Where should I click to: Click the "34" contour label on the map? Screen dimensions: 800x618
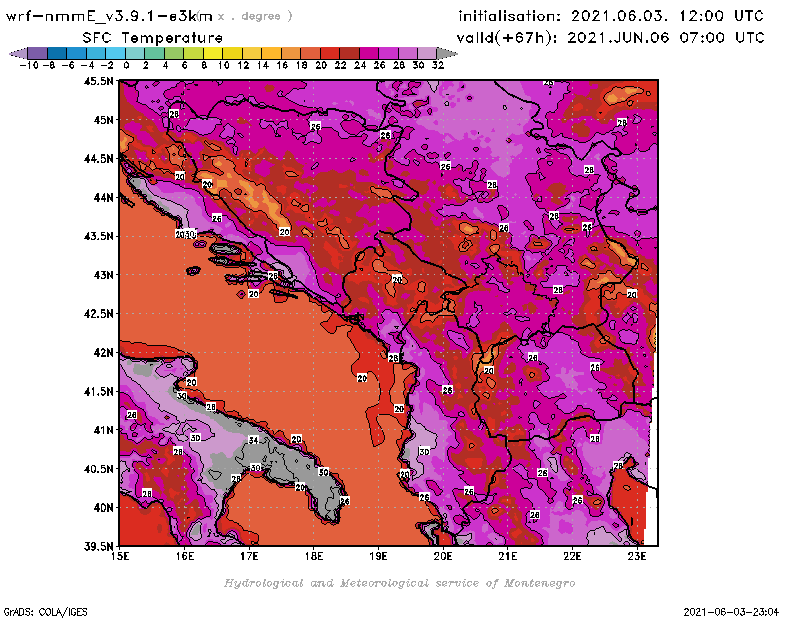pyautogui.click(x=254, y=440)
